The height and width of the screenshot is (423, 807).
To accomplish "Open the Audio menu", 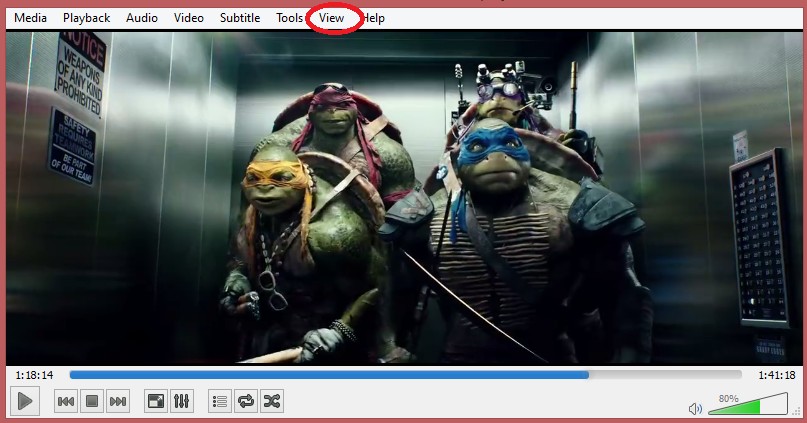I will pyautogui.click(x=142, y=18).
